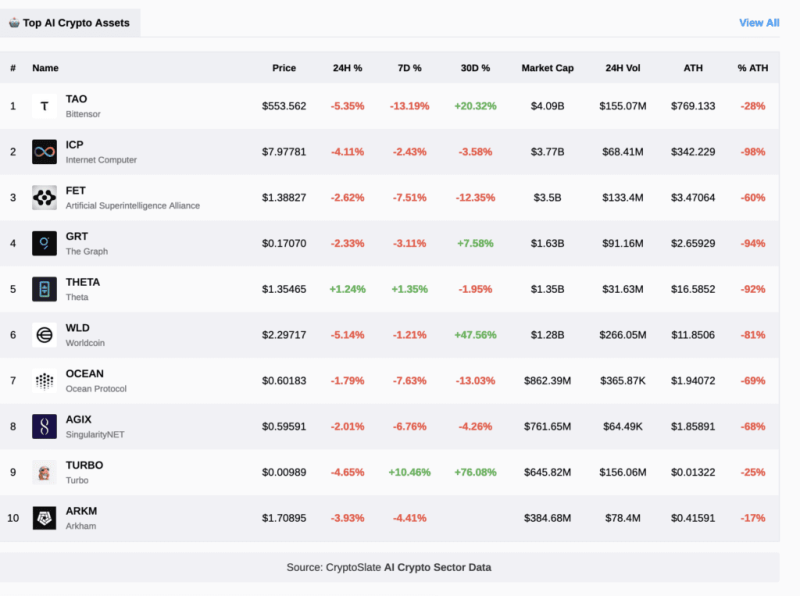Click the FET Superintelligence Alliance logo

[44, 197]
